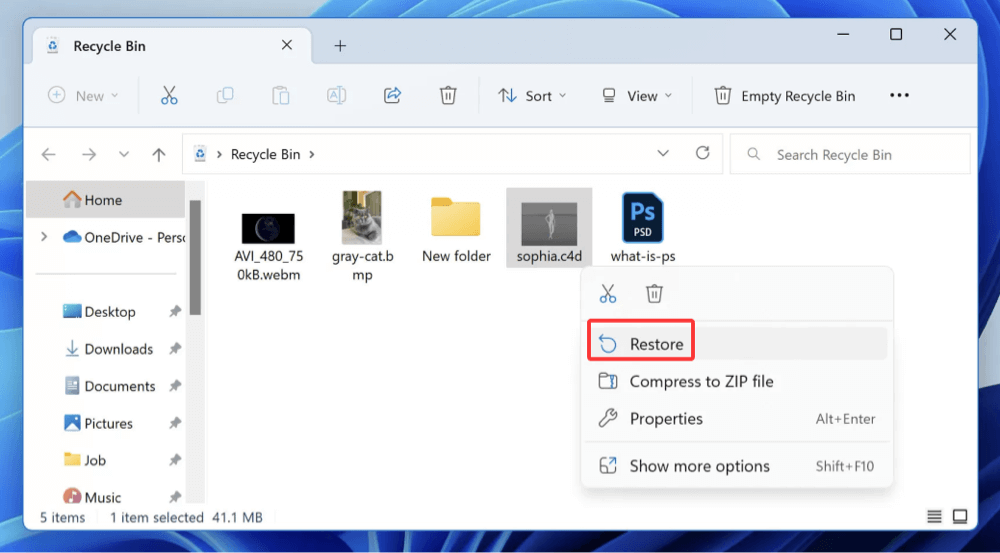Open Properties from context menu
The width and height of the screenshot is (1000, 553).
[x=737, y=419]
